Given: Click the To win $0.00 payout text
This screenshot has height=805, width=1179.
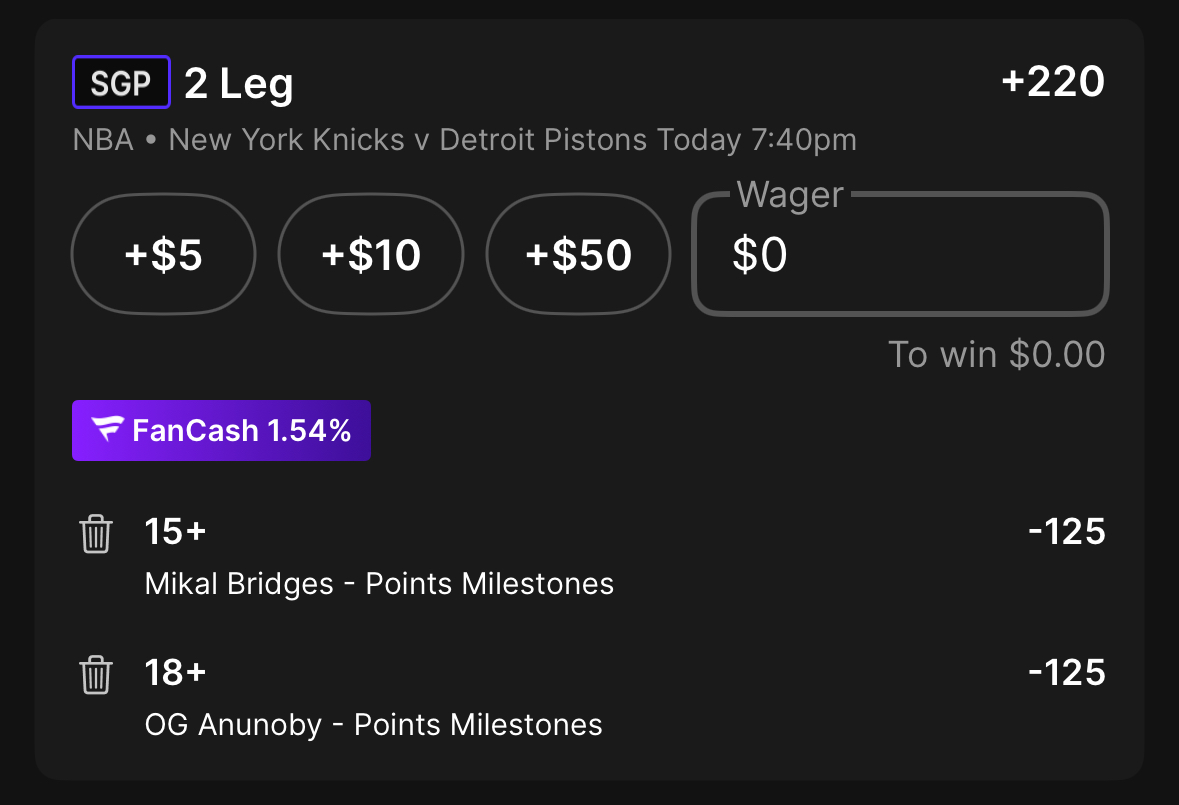Looking at the screenshot, I should pyautogui.click(x=996, y=354).
